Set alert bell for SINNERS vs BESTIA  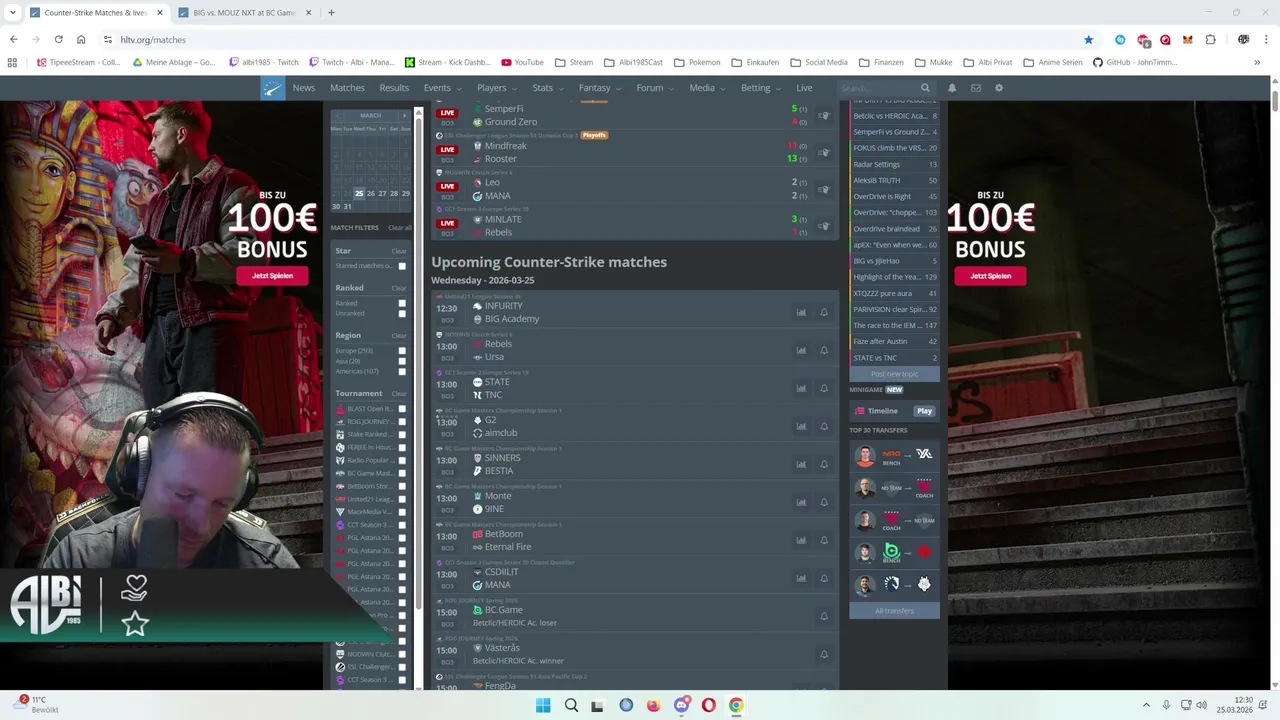coord(824,464)
